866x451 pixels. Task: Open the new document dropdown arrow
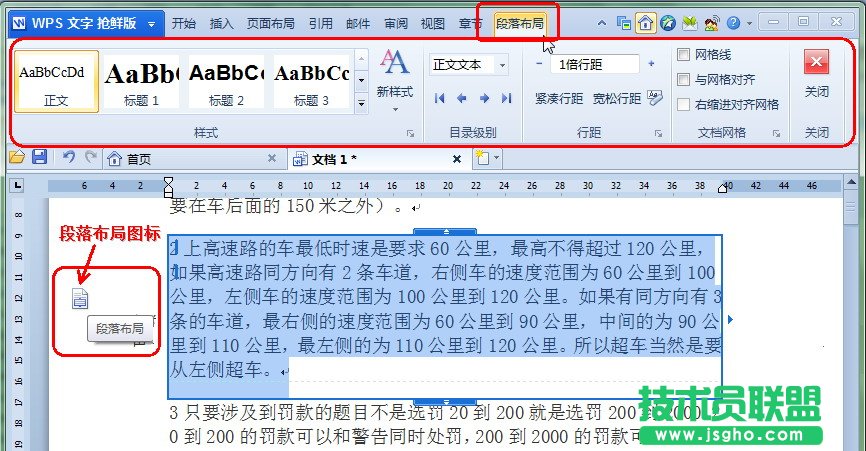point(497,158)
